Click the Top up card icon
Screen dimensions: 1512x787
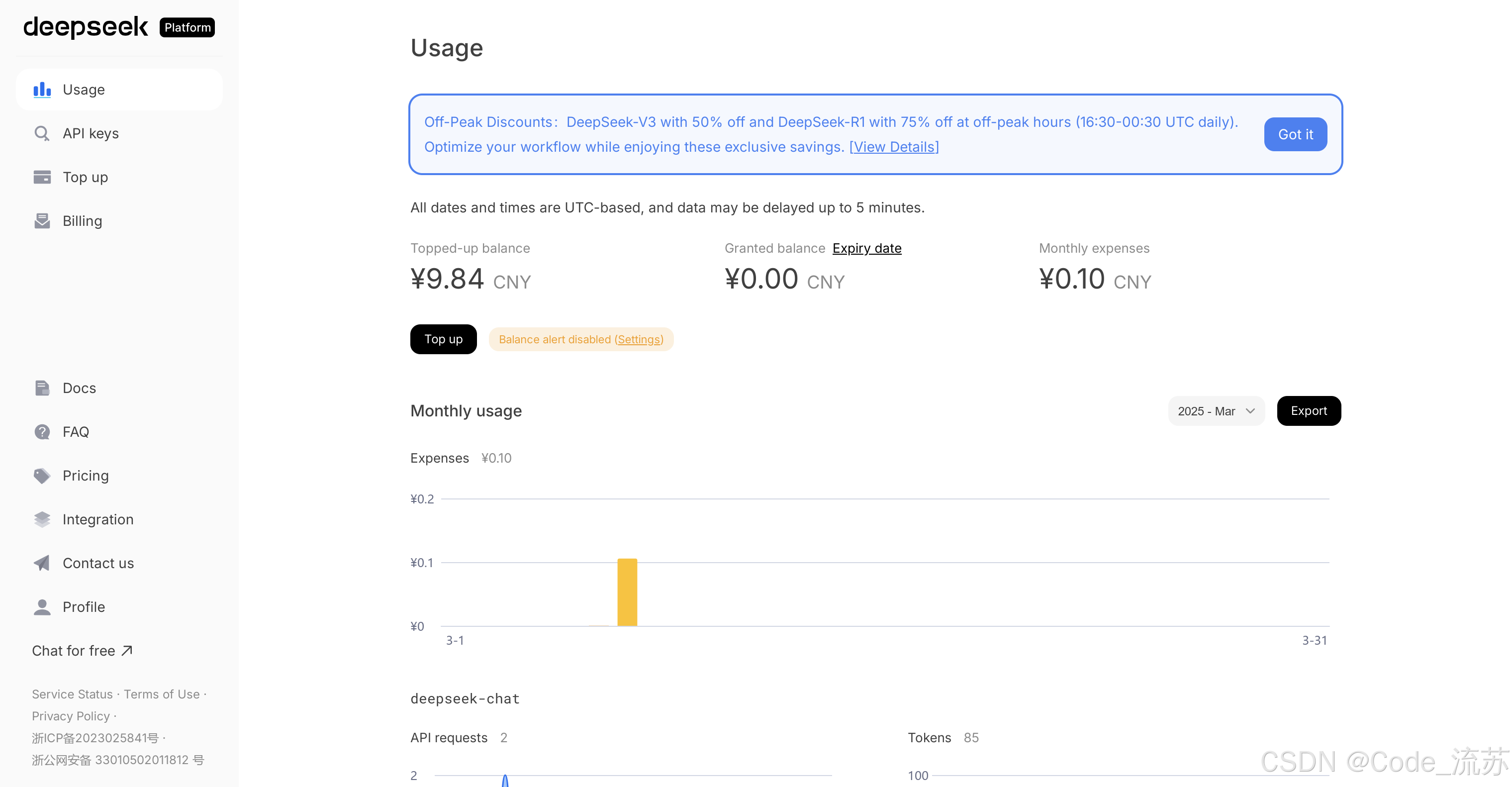pos(42,177)
